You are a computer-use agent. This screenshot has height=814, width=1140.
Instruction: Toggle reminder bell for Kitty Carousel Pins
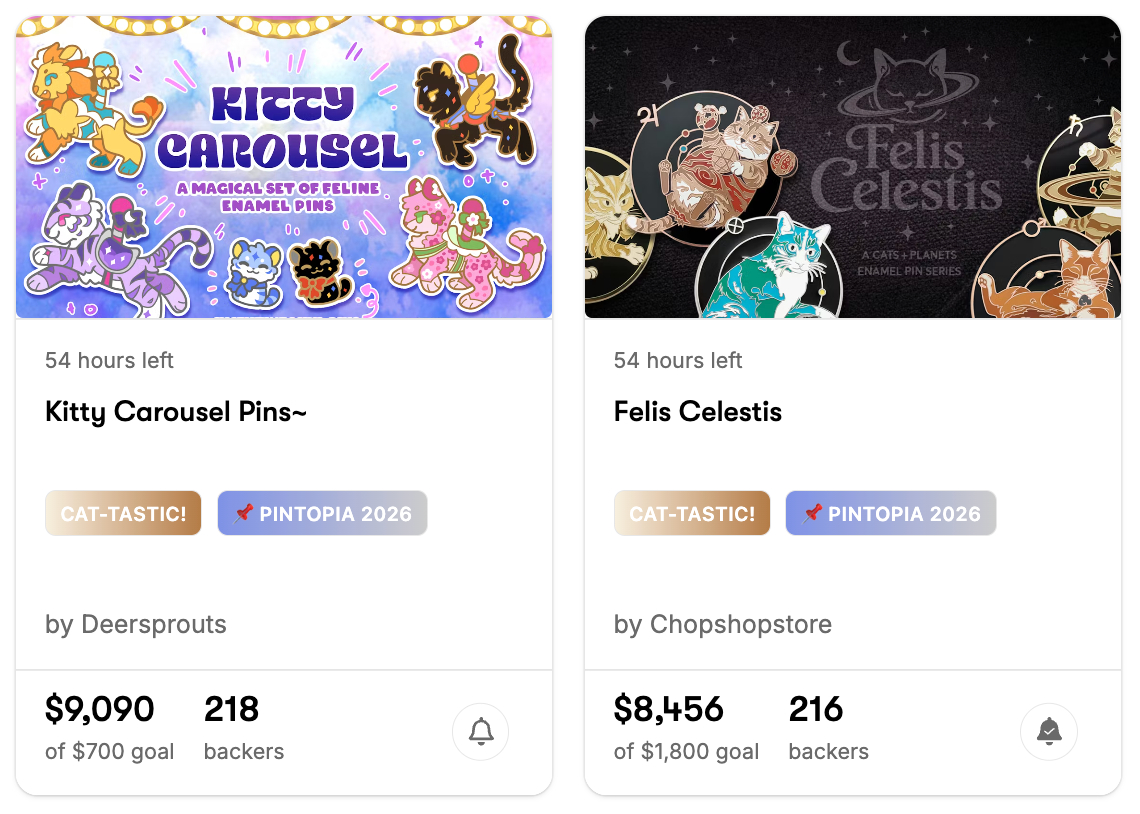pos(481,732)
